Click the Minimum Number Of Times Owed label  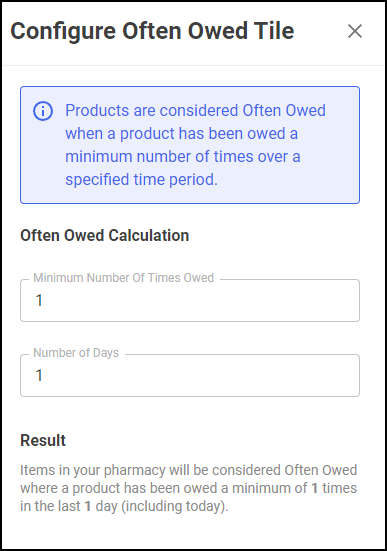[123, 278]
